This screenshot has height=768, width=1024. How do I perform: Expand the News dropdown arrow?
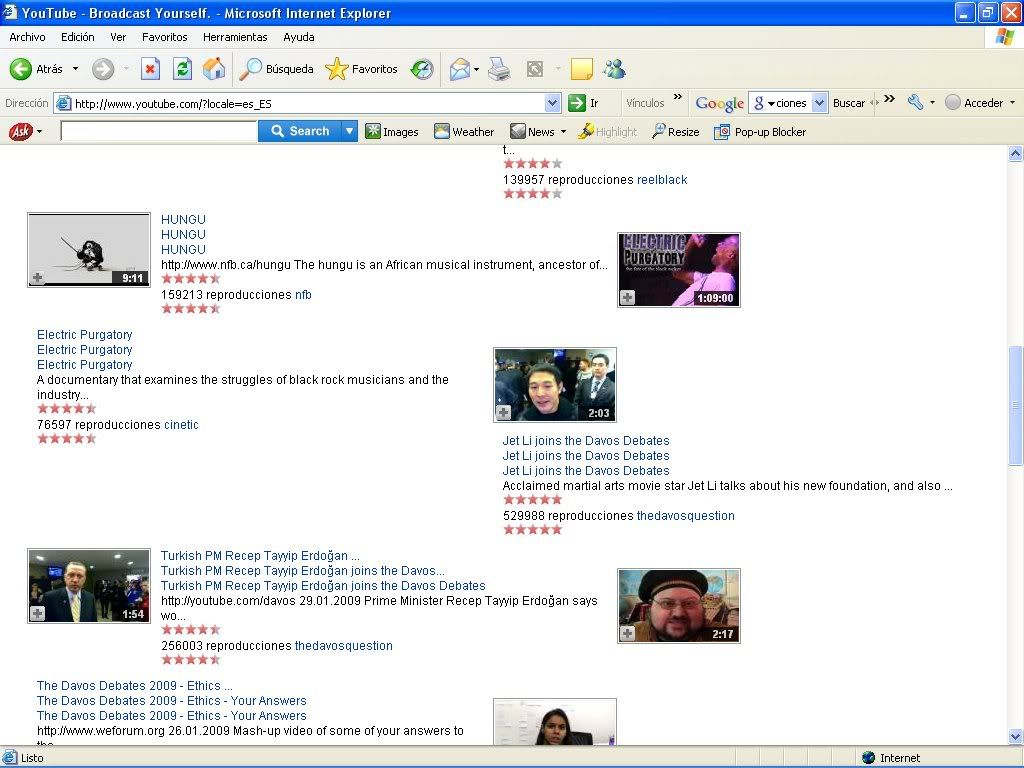pos(563,132)
